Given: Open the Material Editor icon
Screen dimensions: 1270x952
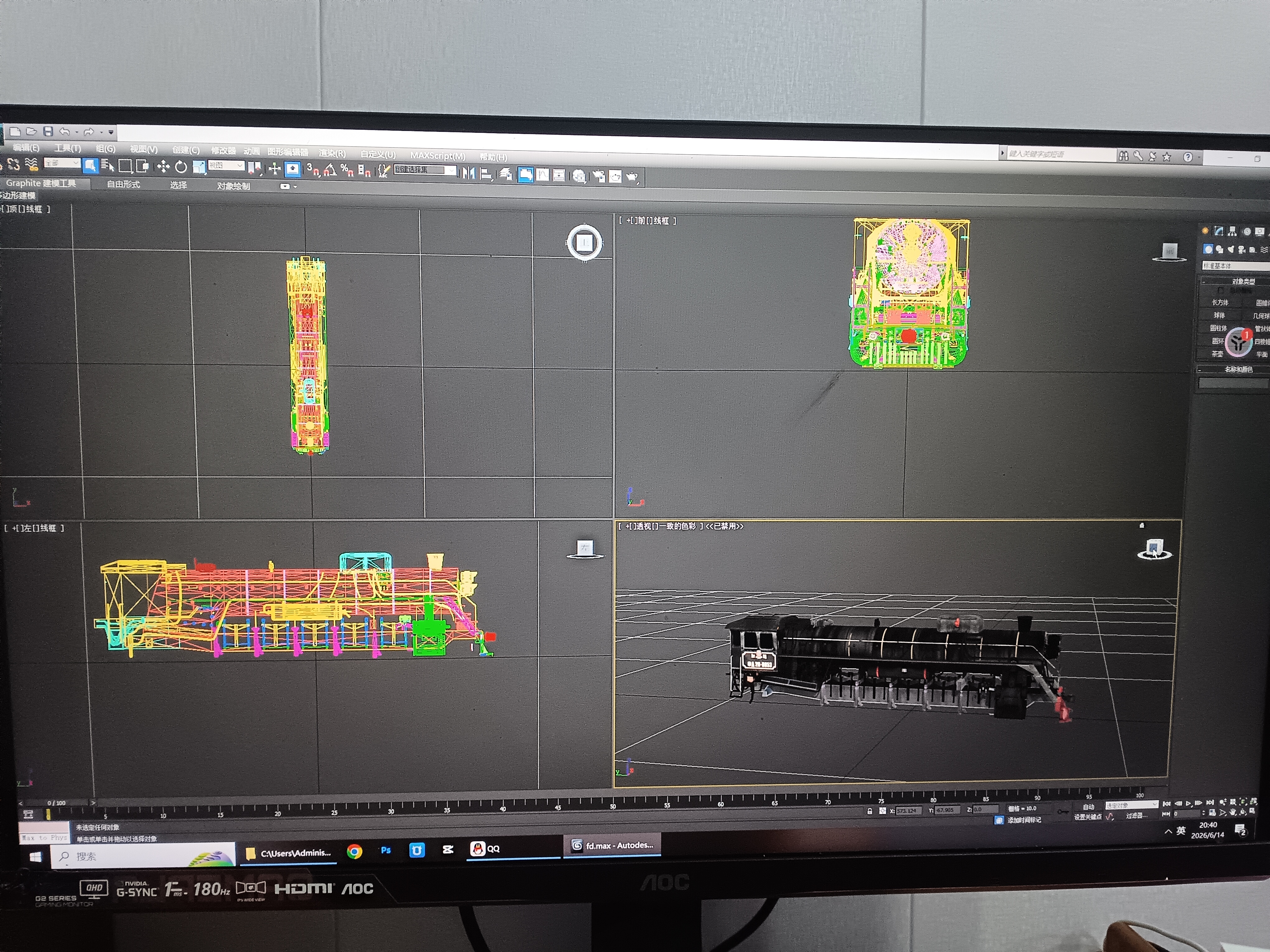Looking at the screenshot, I should point(579,175).
